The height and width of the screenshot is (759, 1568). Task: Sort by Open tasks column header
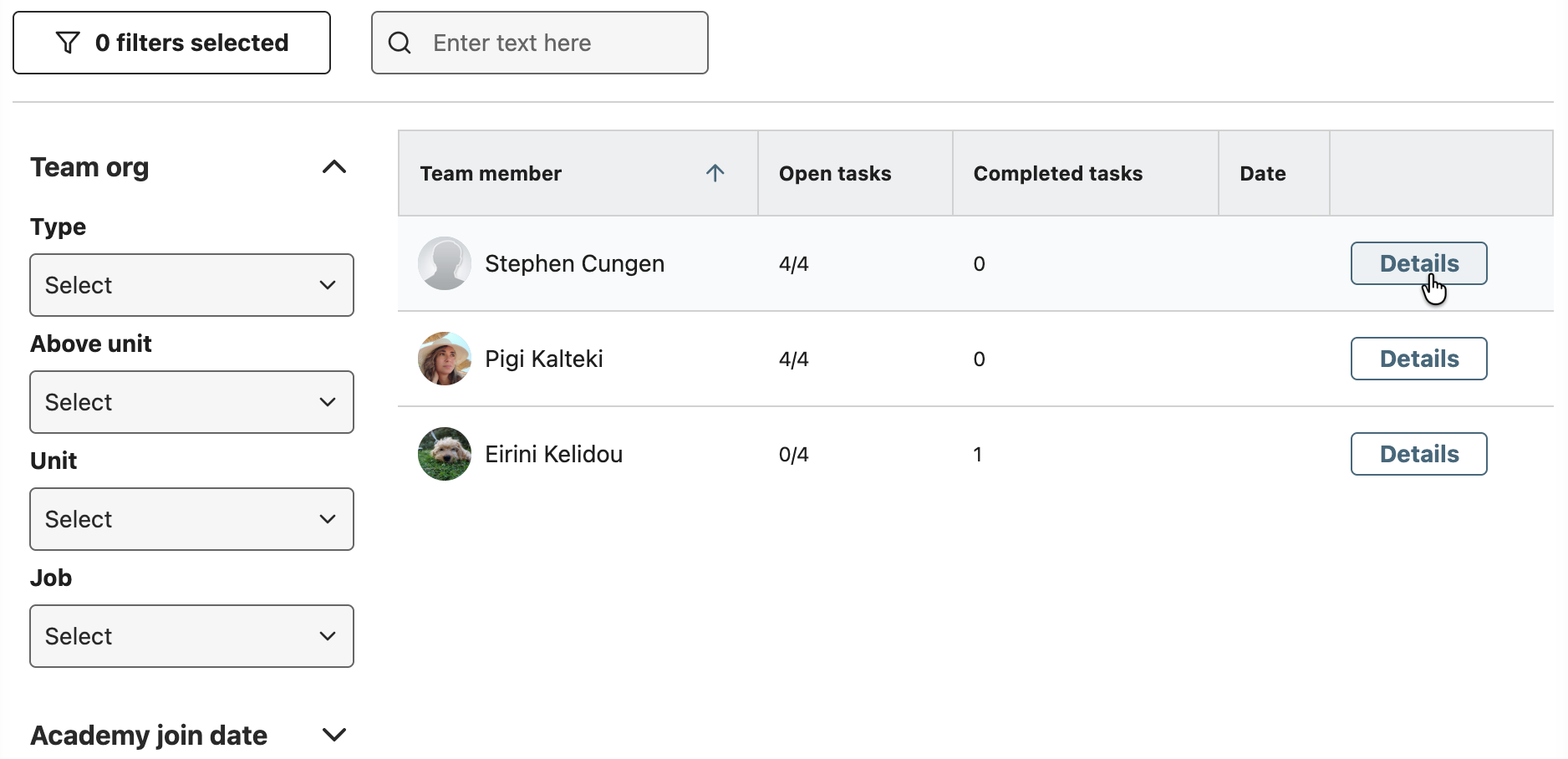tap(835, 173)
